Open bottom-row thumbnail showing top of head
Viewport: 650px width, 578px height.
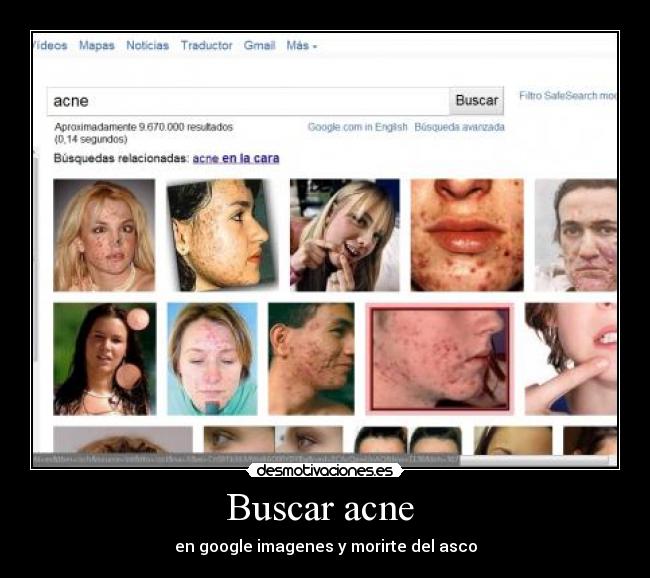(x=123, y=440)
